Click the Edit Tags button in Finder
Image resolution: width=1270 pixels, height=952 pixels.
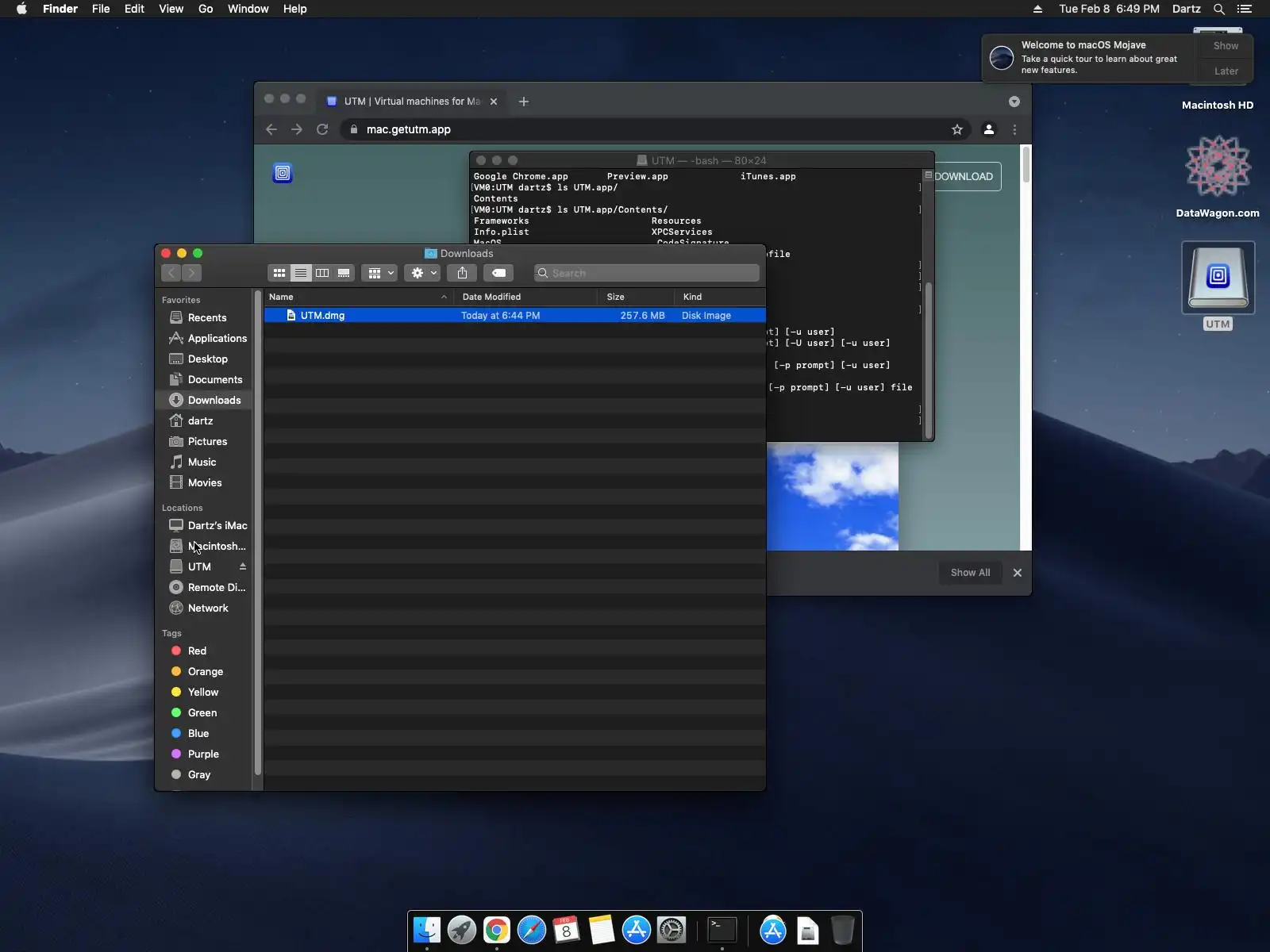(498, 273)
